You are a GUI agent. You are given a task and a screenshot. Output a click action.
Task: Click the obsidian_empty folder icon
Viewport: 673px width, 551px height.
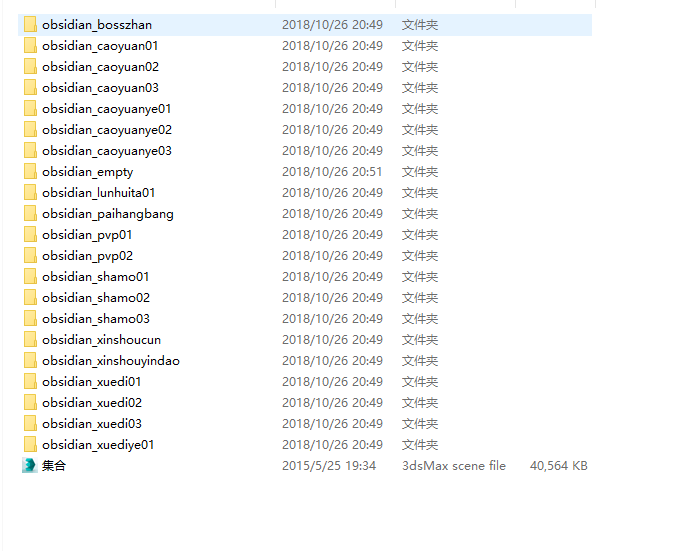pos(30,172)
